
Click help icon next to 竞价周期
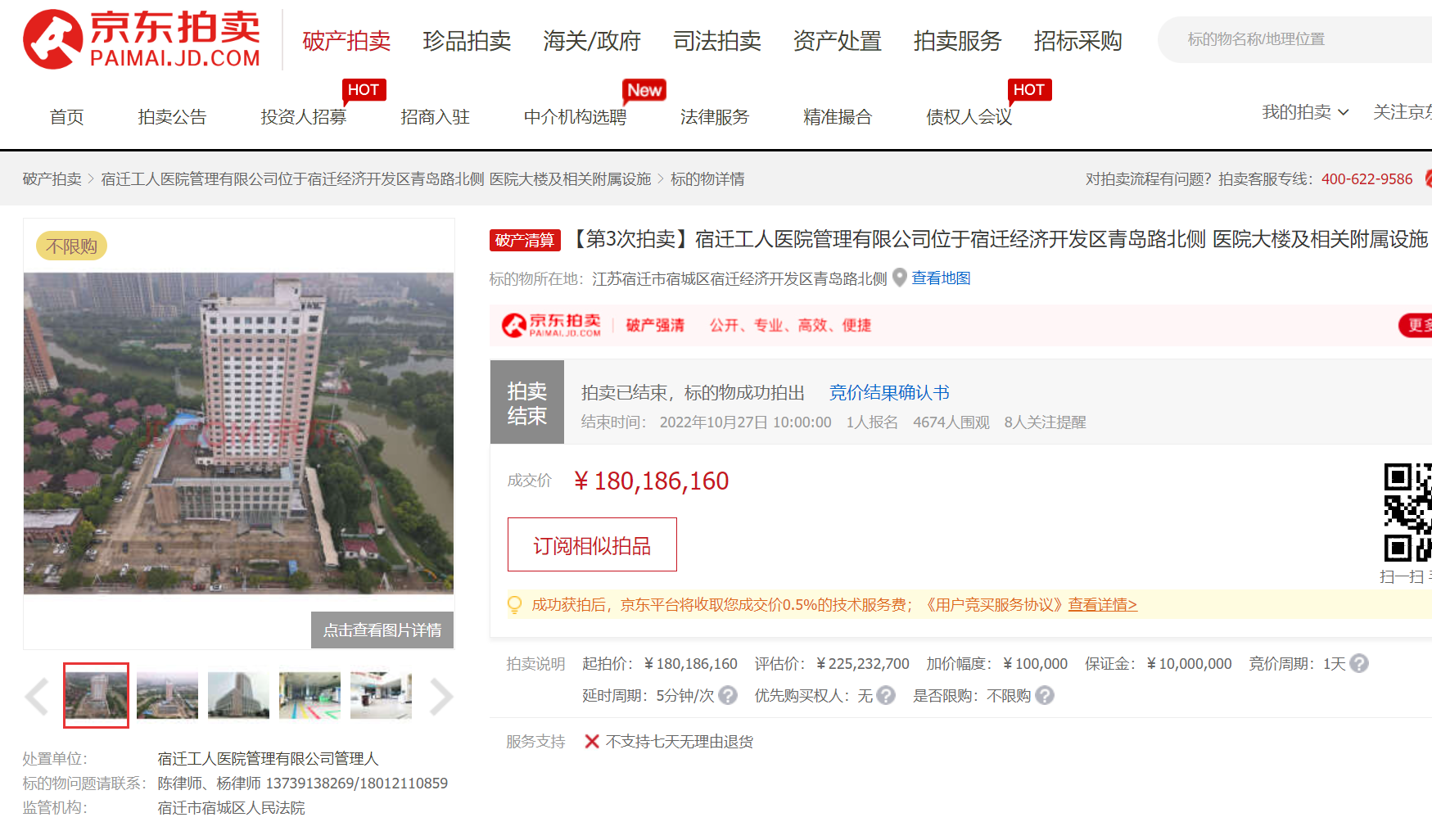point(1359,663)
